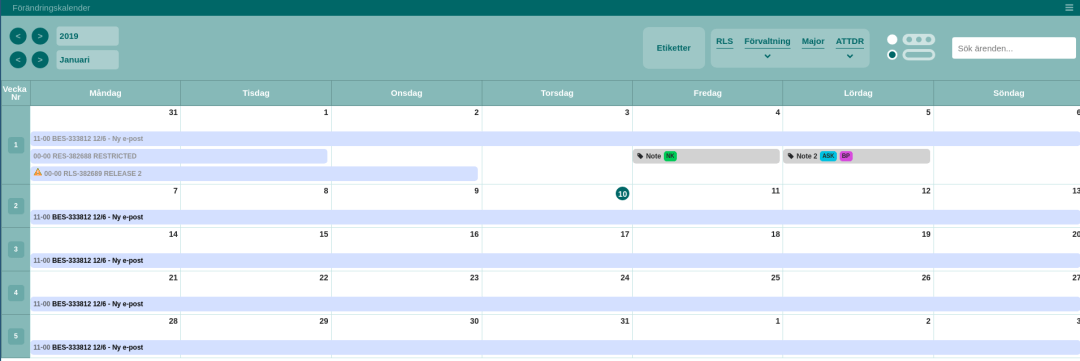Click the tag icon on the Note 2 entry
This screenshot has width=1080, height=361.
(x=790, y=156)
